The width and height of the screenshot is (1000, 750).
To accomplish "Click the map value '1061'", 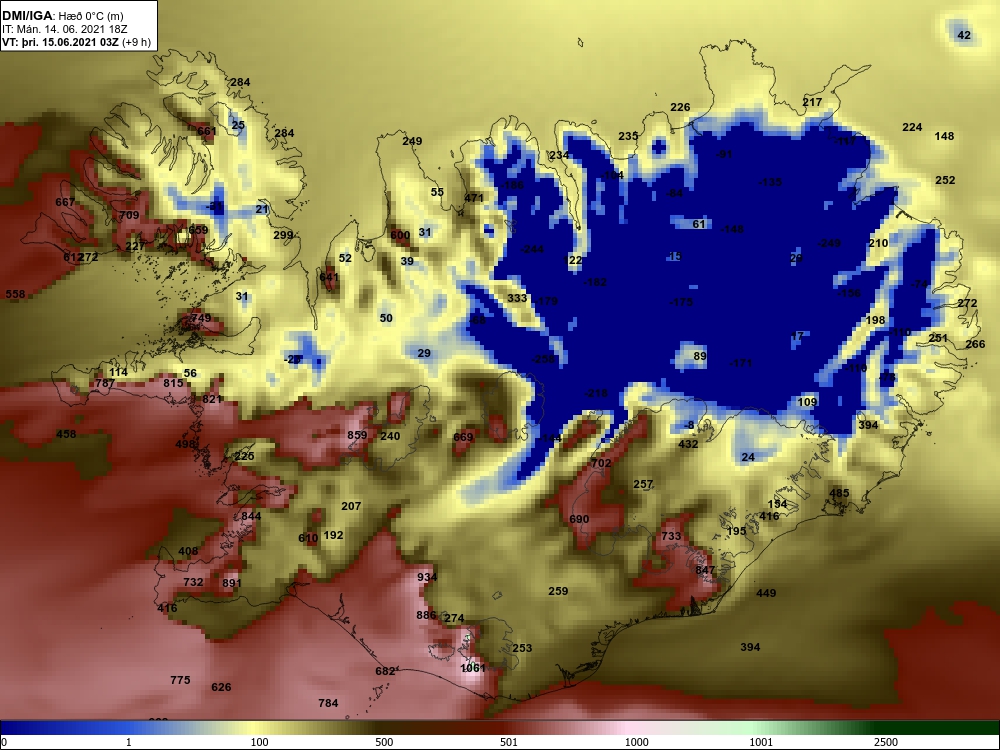I will 473,668.
